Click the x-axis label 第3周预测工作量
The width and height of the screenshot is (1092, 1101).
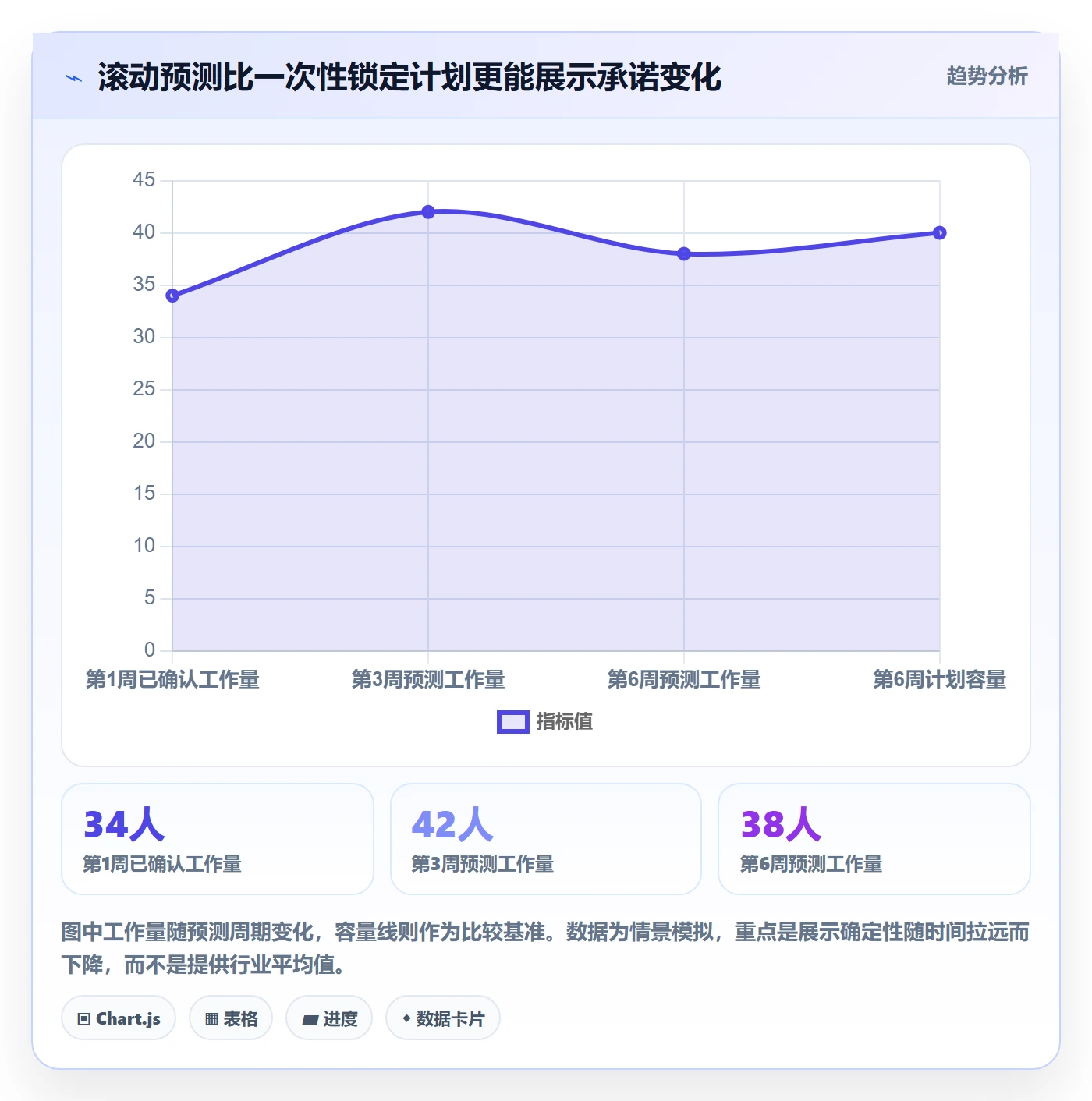click(428, 679)
